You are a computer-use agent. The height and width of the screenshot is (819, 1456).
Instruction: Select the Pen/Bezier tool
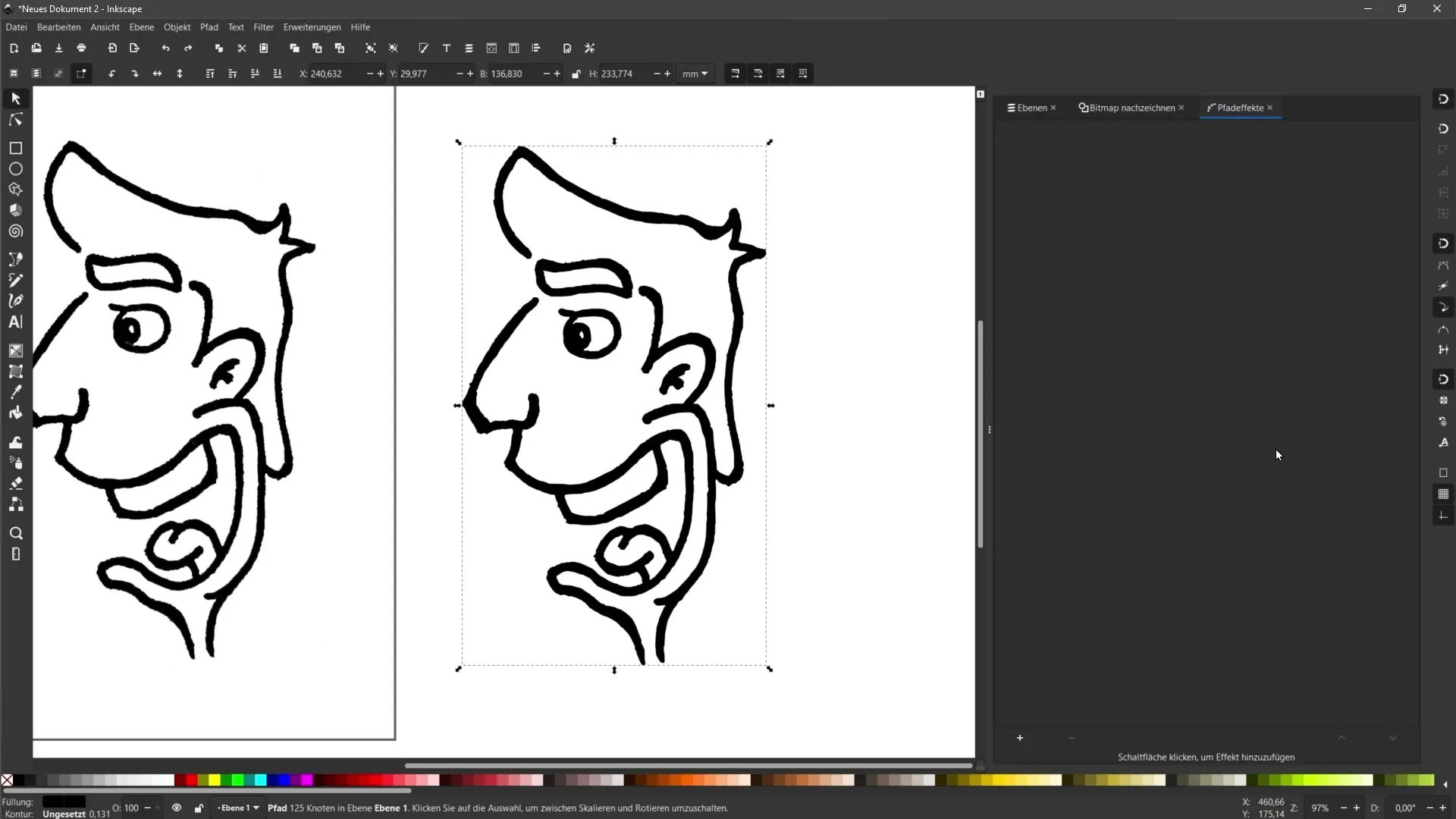tap(15, 301)
